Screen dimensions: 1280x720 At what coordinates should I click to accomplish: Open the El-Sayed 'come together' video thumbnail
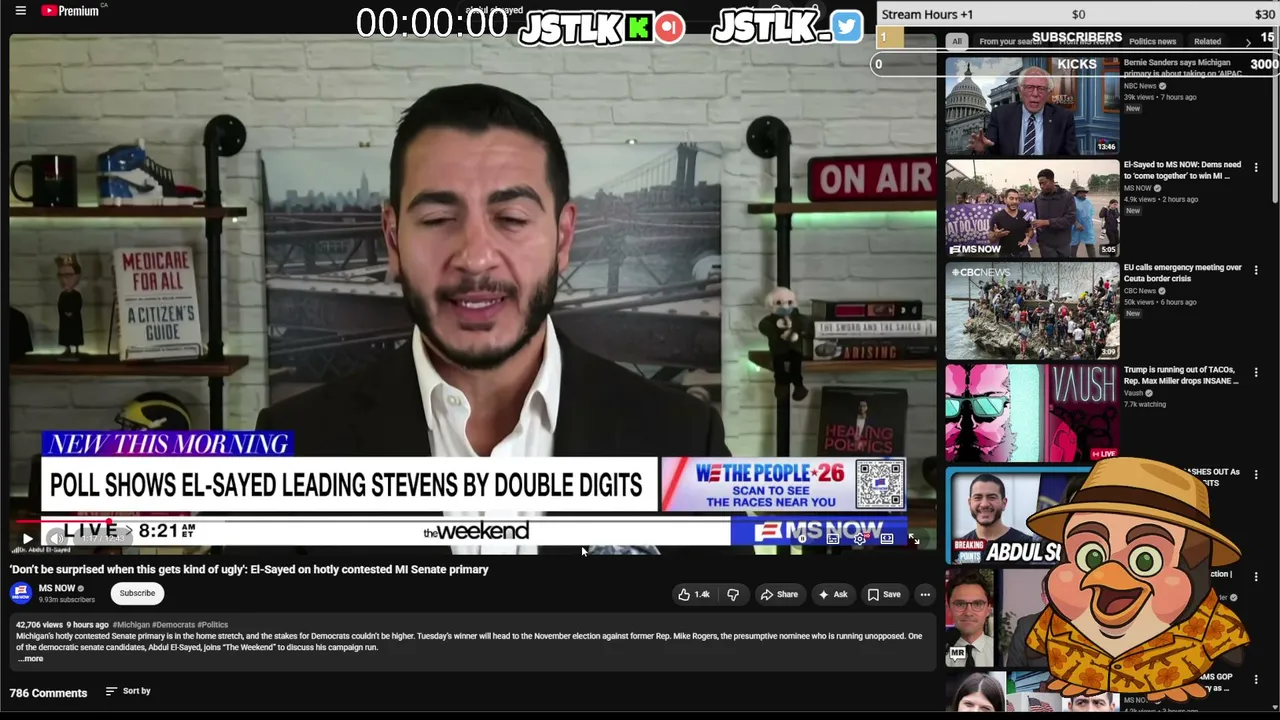pos(1032,208)
